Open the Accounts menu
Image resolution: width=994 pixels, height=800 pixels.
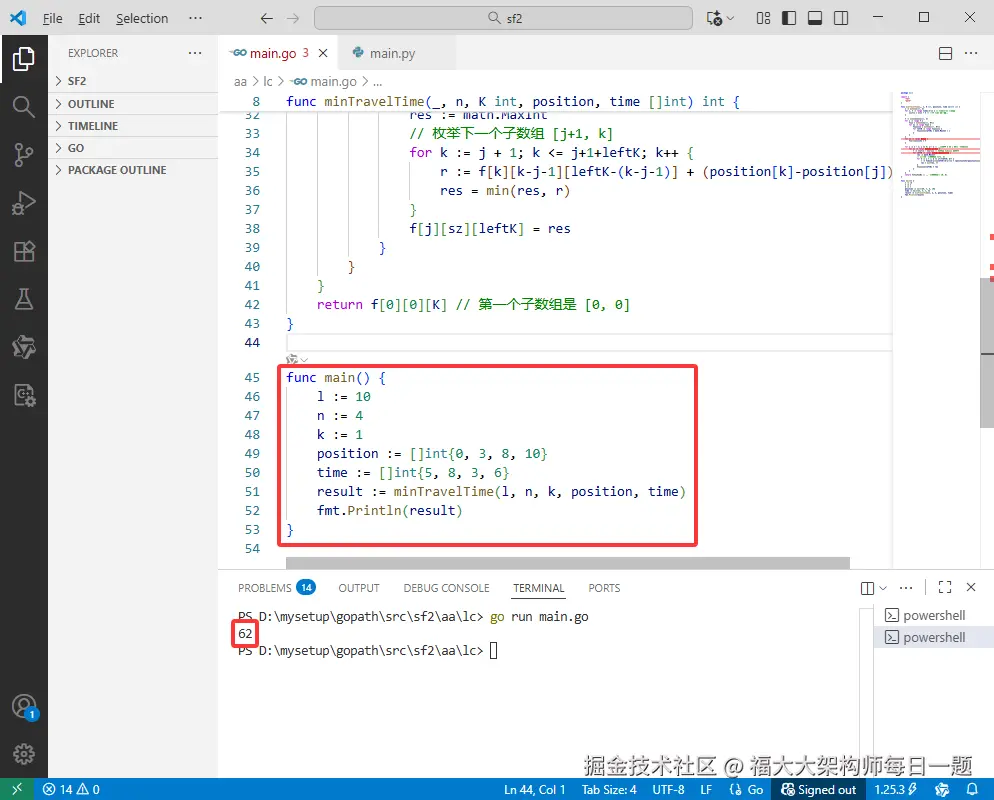click(x=24, y=706)
